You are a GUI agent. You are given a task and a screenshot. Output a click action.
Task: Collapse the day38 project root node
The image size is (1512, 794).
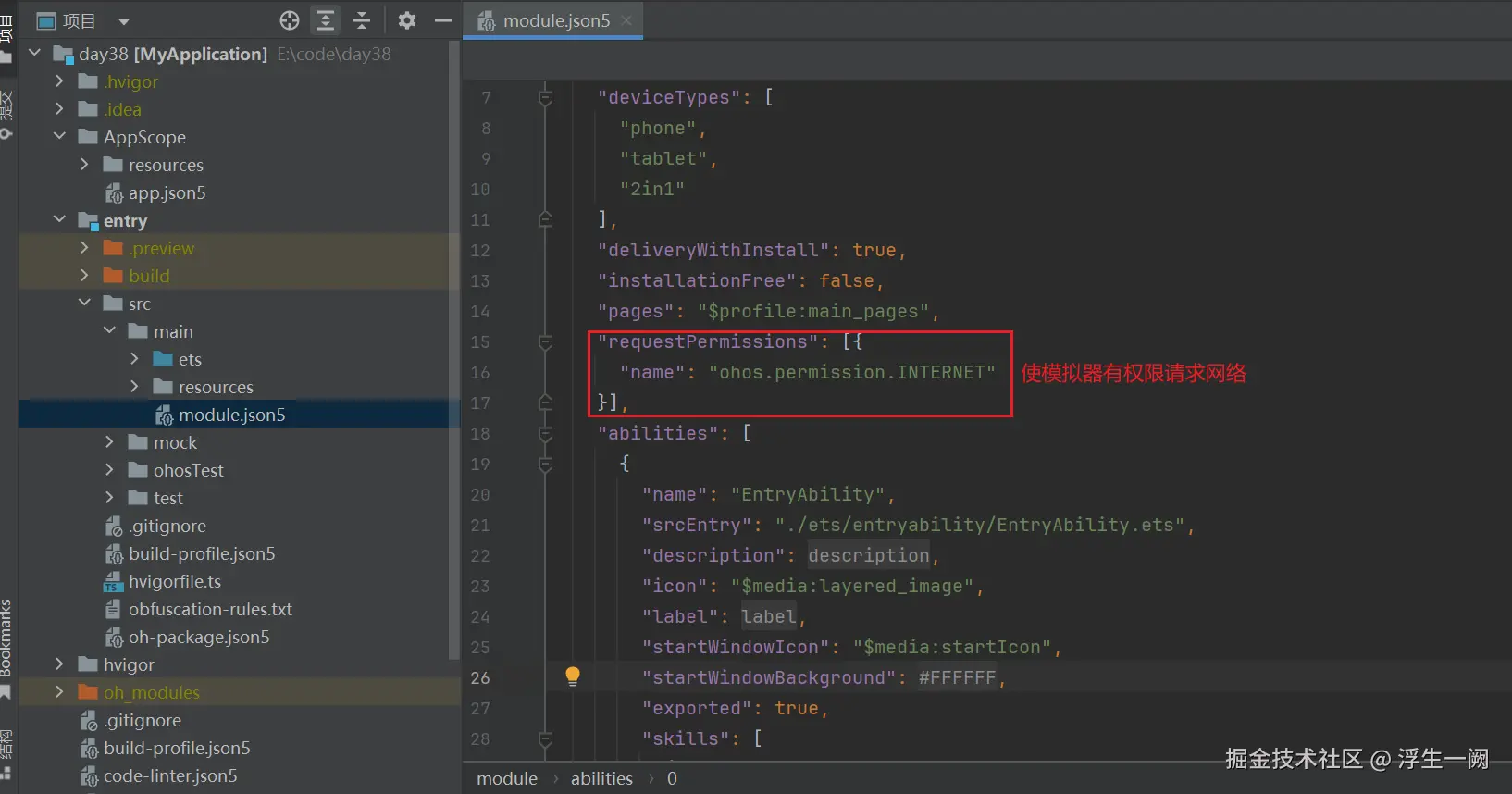point(35,54)
